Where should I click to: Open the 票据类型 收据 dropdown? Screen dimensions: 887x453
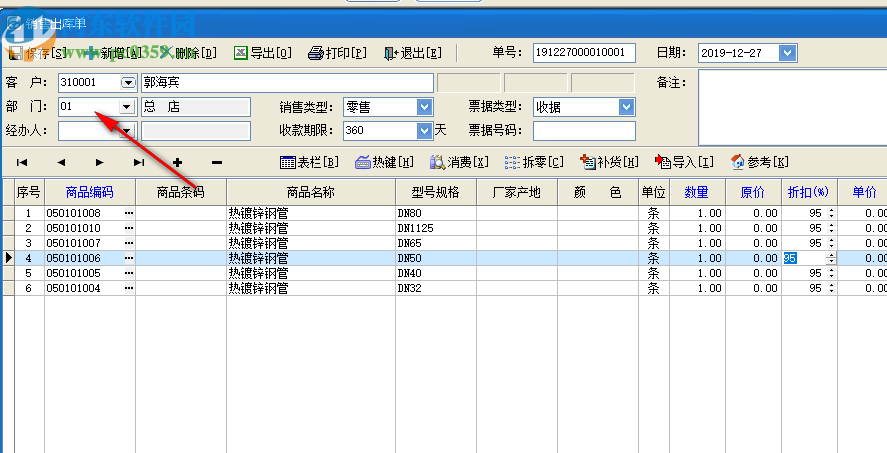click(626, 107)
